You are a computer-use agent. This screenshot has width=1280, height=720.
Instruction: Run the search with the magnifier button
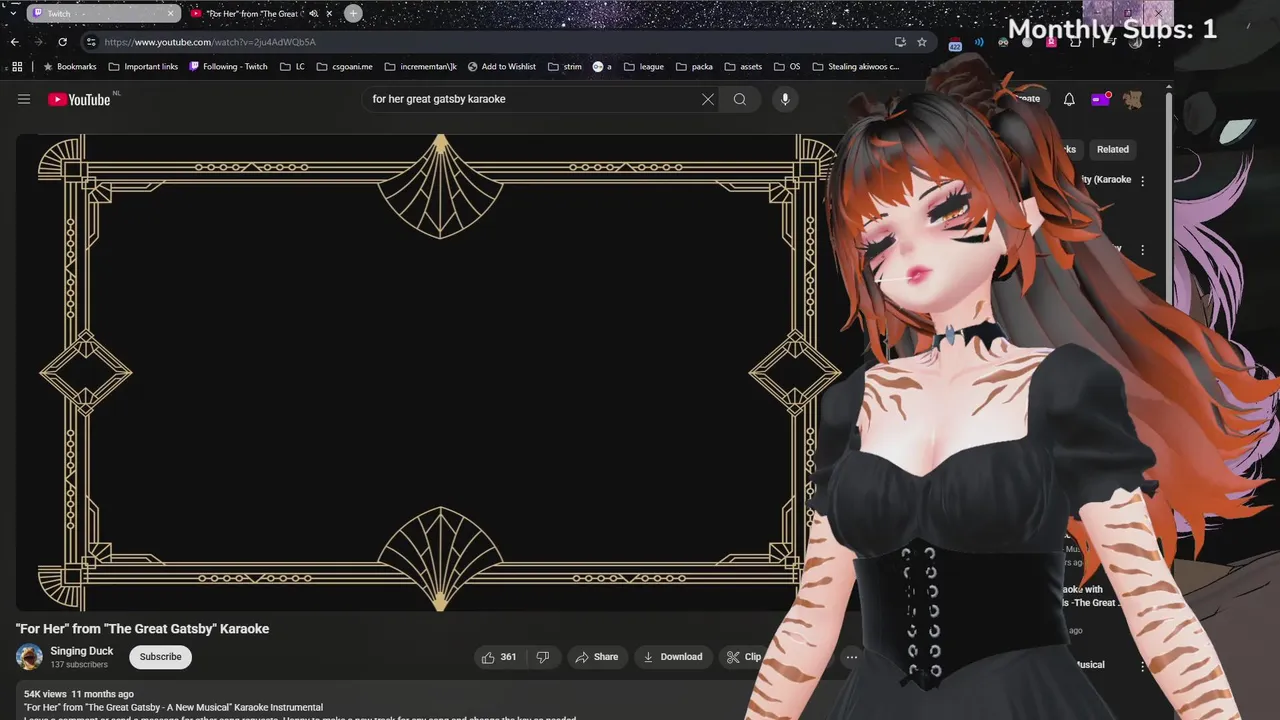click(740, 99)
